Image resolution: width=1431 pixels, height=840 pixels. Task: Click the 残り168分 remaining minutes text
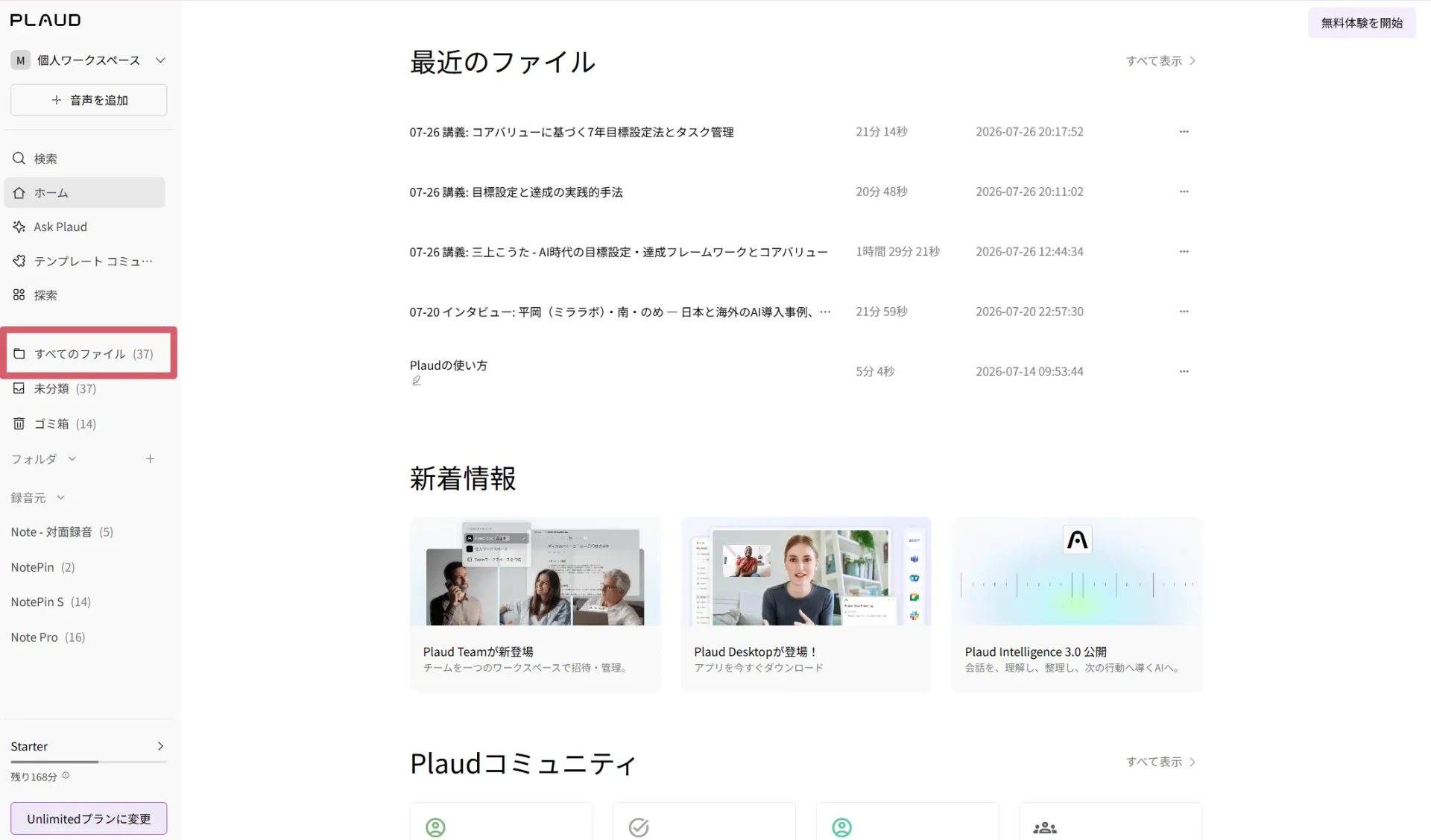(x=34, y=777)
